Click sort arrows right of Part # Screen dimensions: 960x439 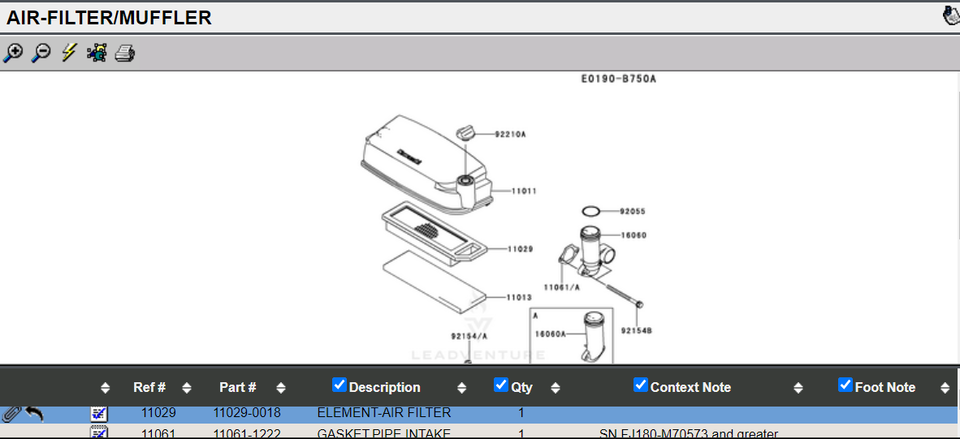point(281,388)
